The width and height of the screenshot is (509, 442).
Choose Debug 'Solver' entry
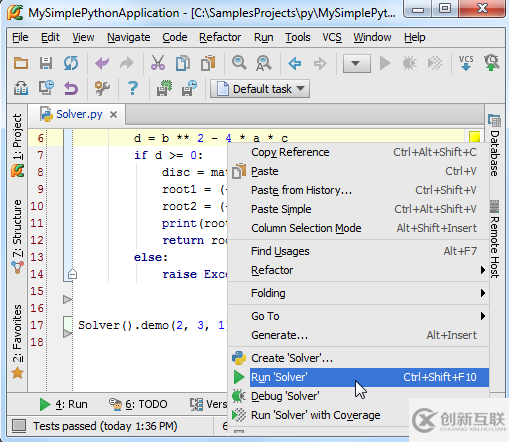click(358, 396)
